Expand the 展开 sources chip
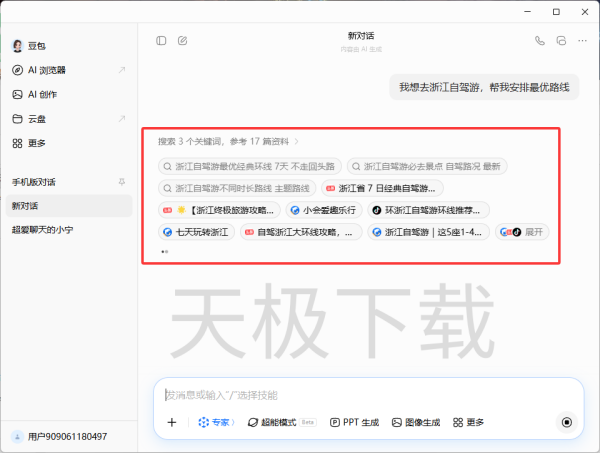Viewport: 600px width, 453px height. (x=521, y=232)
